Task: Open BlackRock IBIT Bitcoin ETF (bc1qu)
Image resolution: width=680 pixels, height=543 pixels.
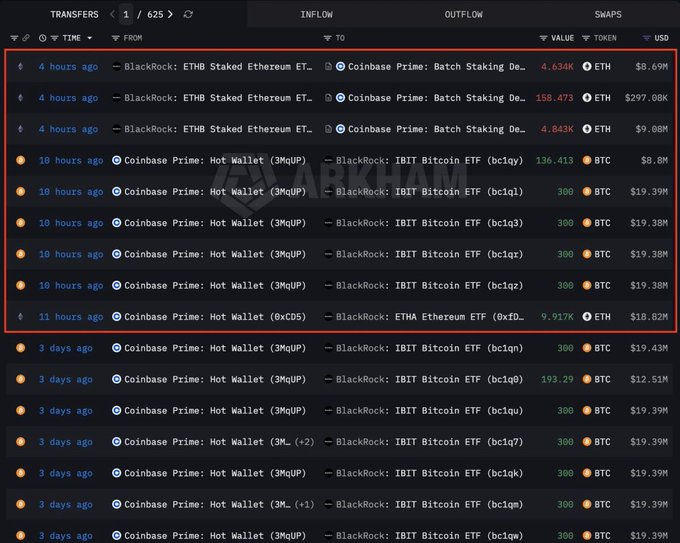Action: pyautogui.click(x=429, y=410)
